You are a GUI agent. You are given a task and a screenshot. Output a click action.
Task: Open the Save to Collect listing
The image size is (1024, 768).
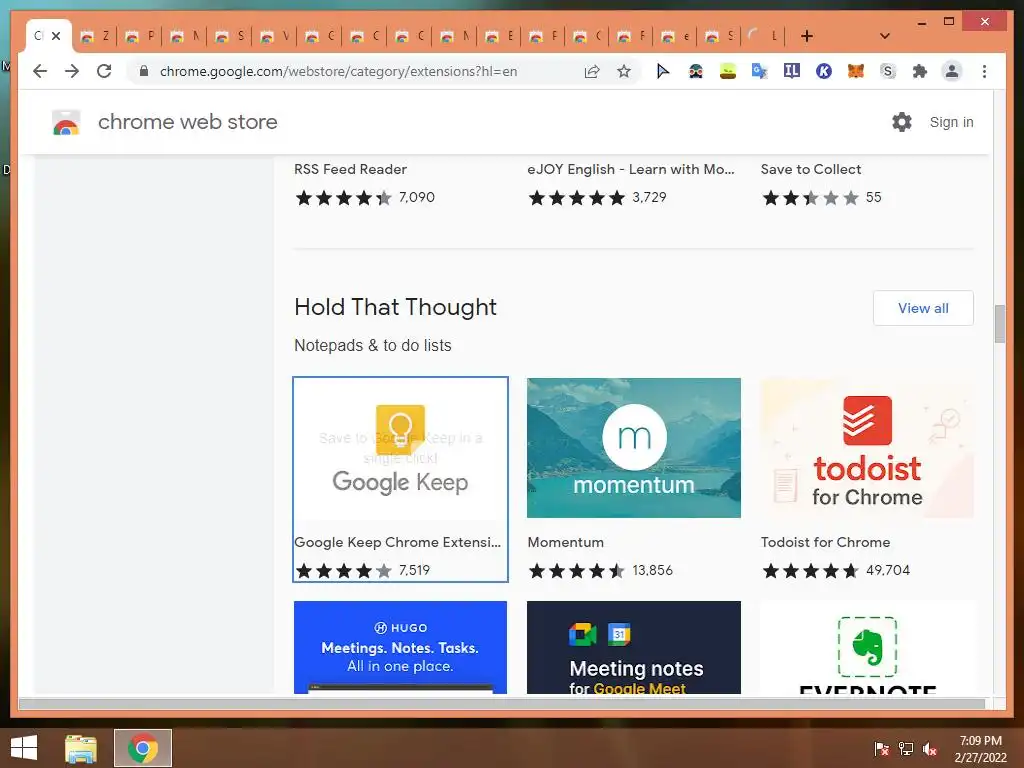coord(811,169)
